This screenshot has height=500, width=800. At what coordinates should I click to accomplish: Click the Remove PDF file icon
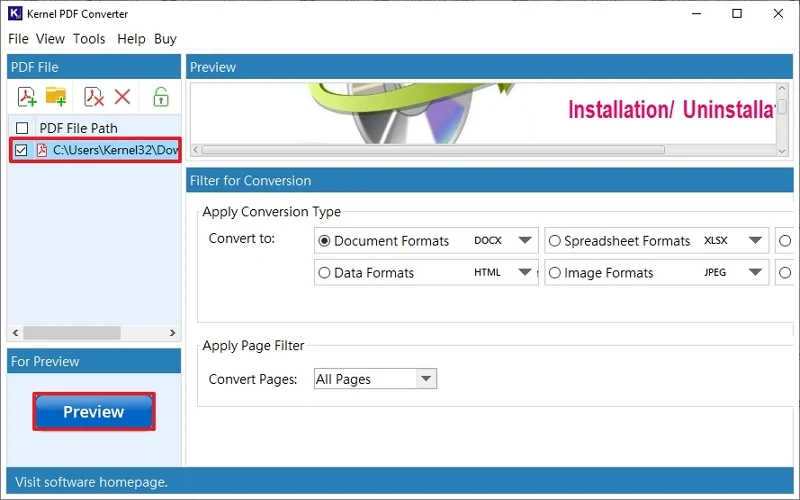(x=94, y=96)
